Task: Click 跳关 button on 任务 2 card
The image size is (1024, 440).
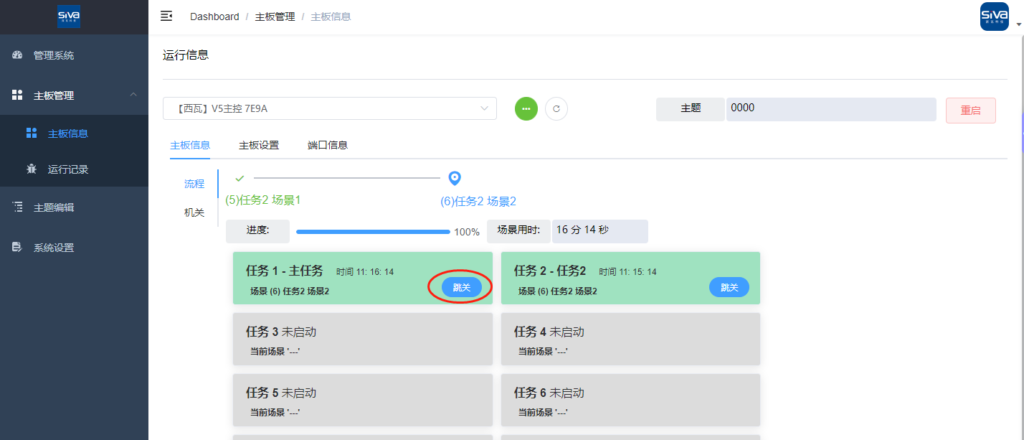Action: point(729,287)
